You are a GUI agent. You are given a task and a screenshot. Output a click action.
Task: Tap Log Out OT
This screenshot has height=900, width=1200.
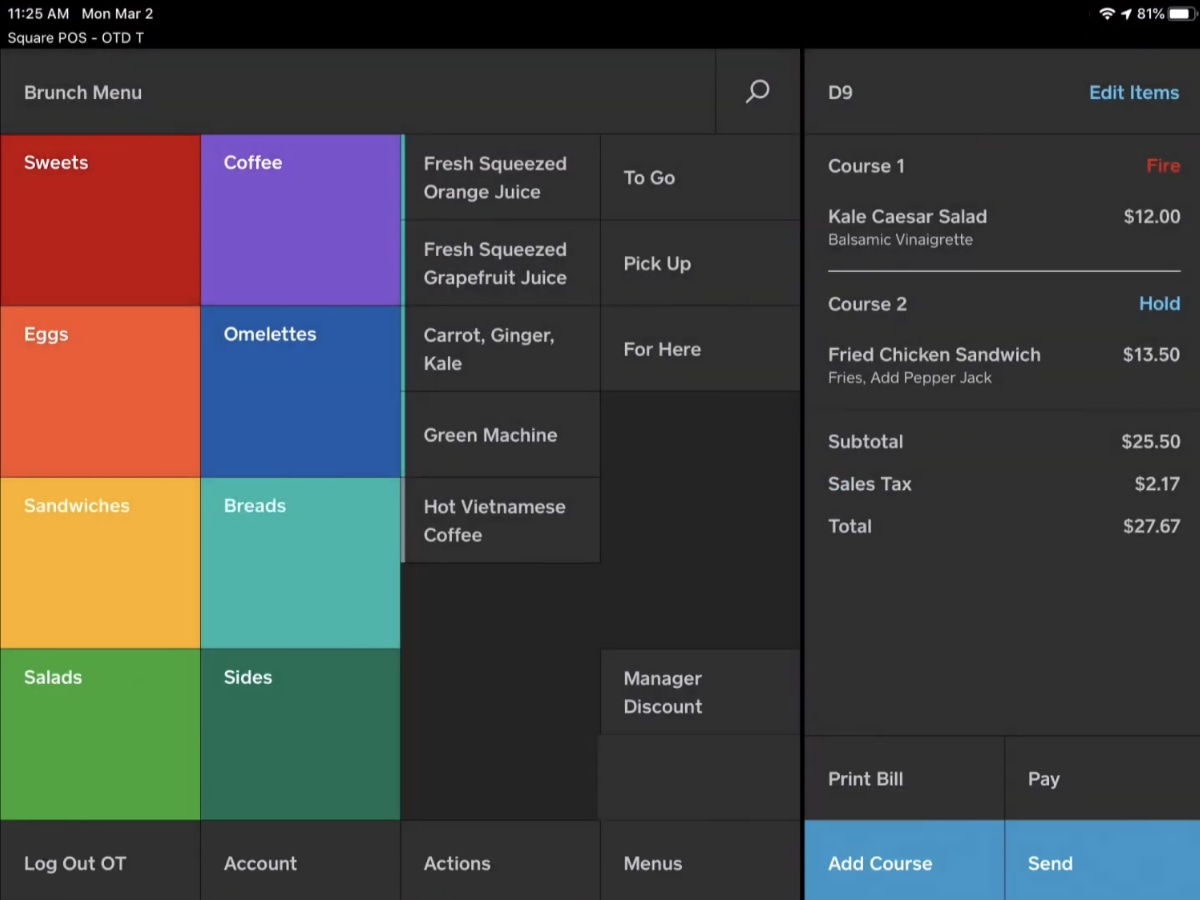pyautogui.click(x=100, y=861)
